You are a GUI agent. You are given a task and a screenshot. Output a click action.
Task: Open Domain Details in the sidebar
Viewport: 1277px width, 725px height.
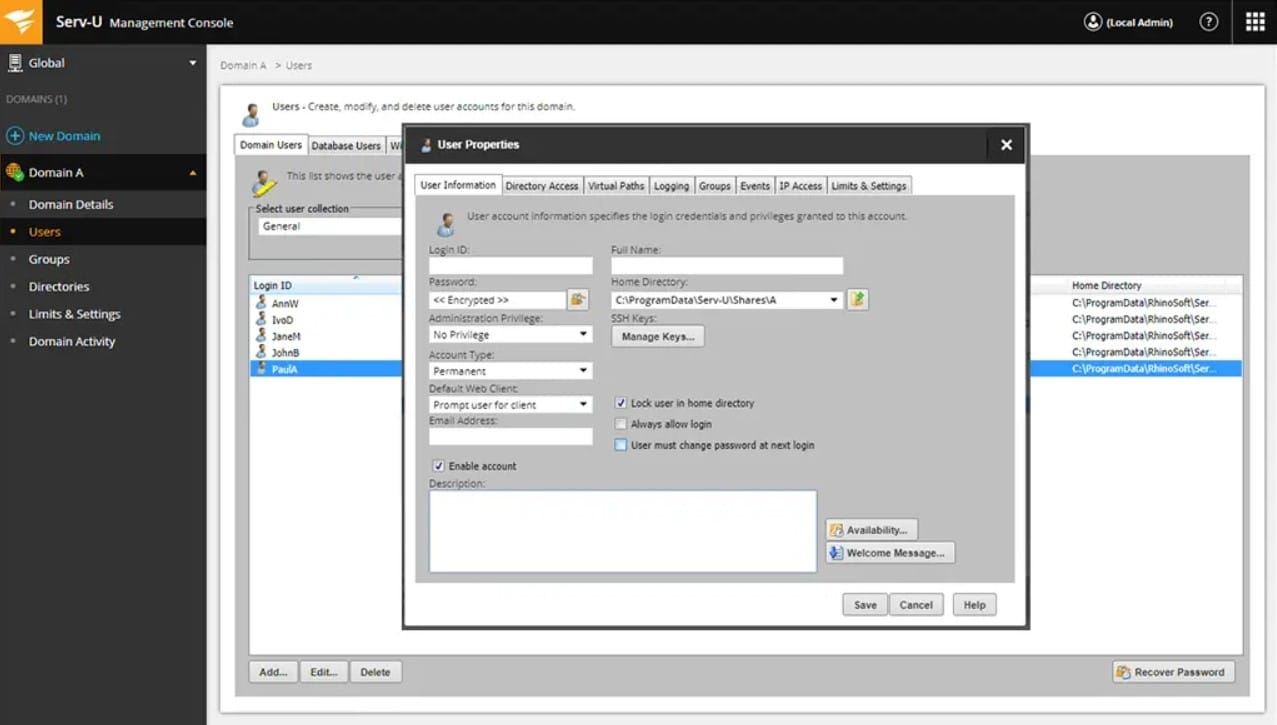coord(71,204)
